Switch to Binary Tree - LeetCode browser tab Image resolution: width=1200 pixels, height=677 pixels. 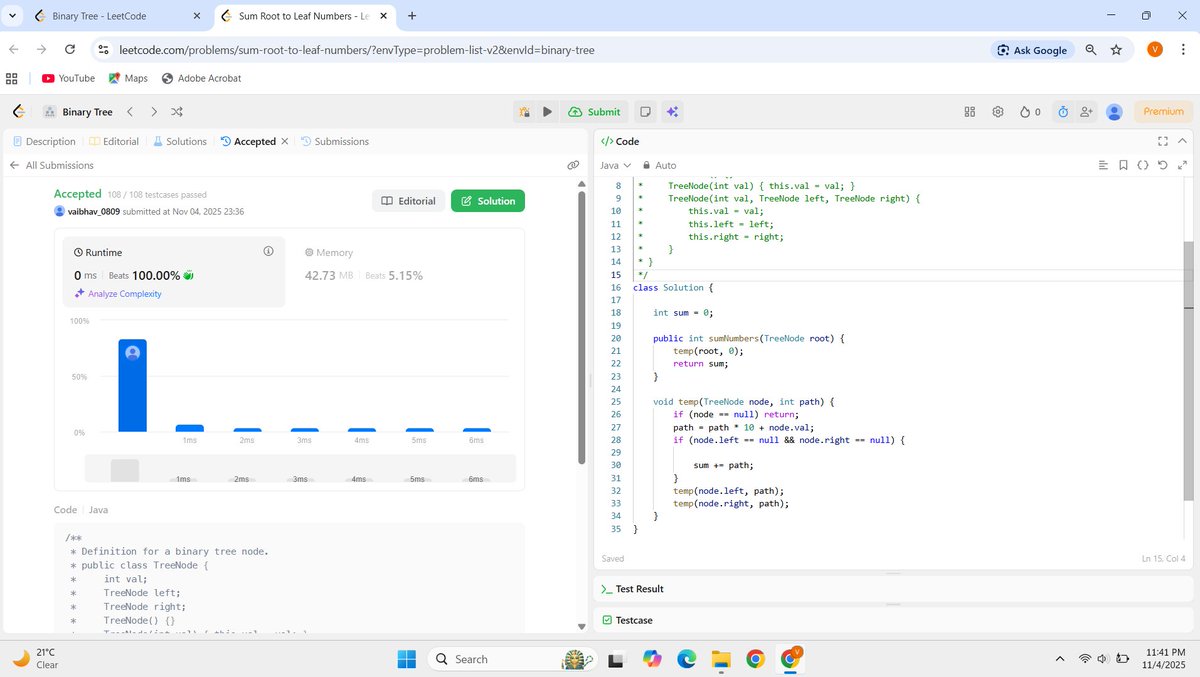click(x=110, y=16)
